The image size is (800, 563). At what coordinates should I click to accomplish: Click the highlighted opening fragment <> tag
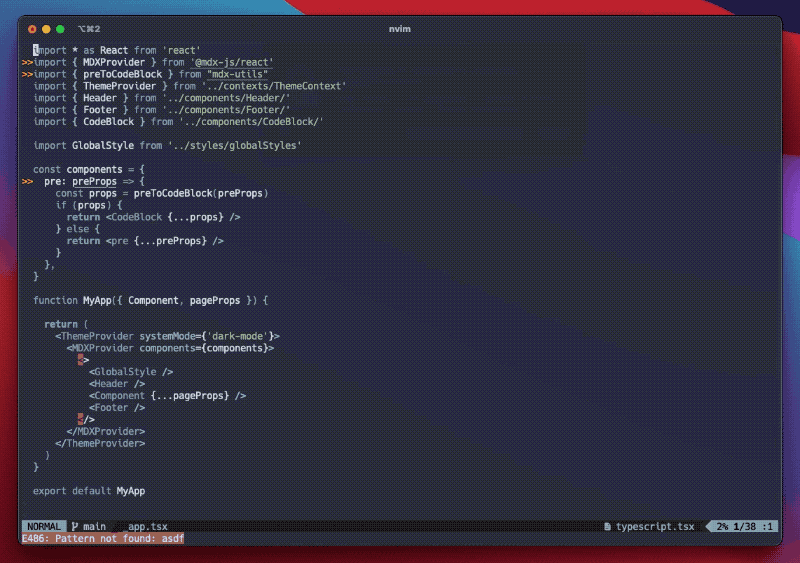83,360
